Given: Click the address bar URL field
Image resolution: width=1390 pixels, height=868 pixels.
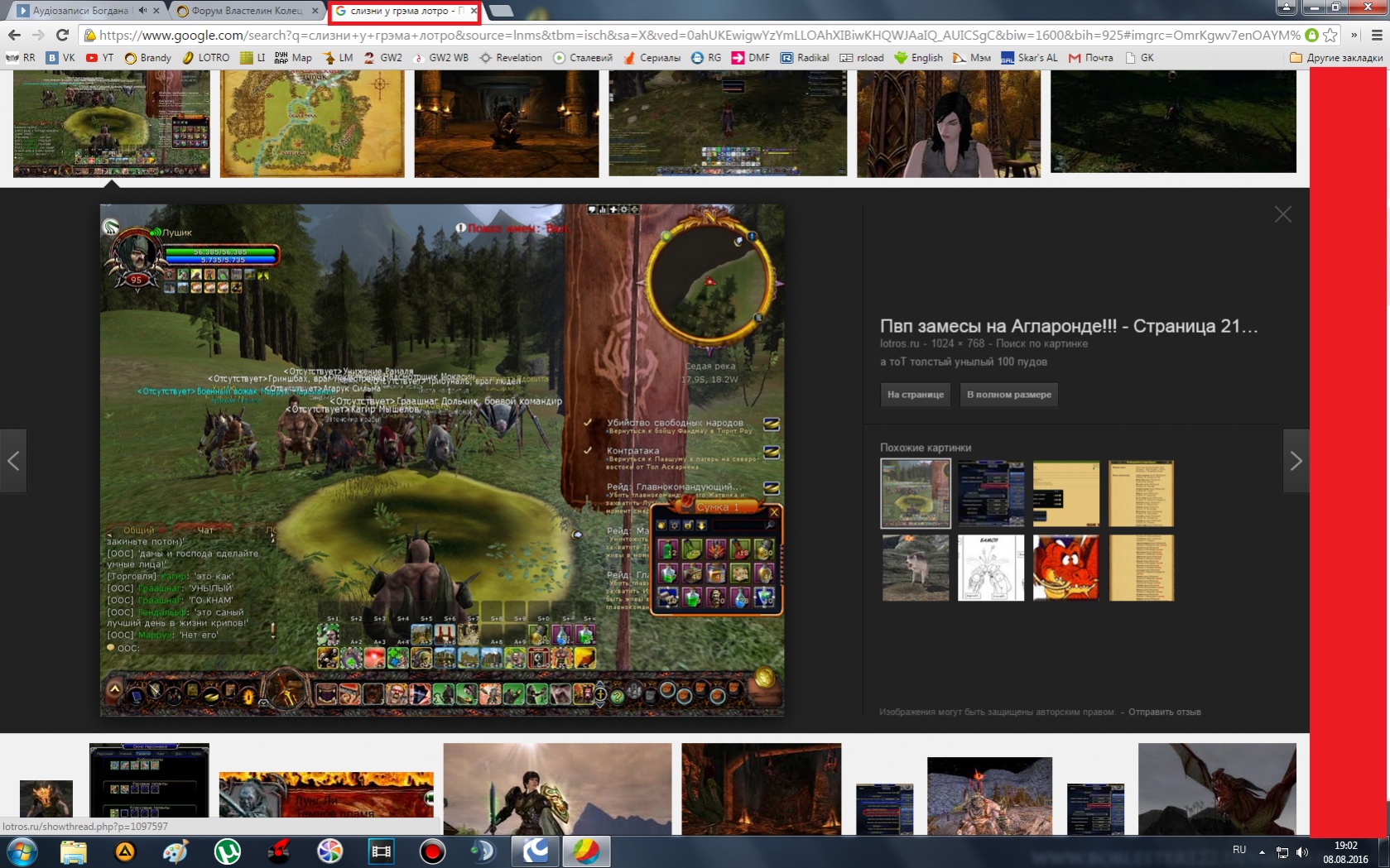Looking at the screenshot, I should point(700,35).
